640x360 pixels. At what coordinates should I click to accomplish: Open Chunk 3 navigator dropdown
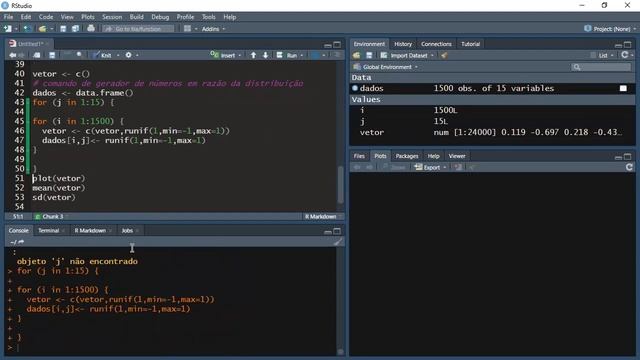[52, 216]
